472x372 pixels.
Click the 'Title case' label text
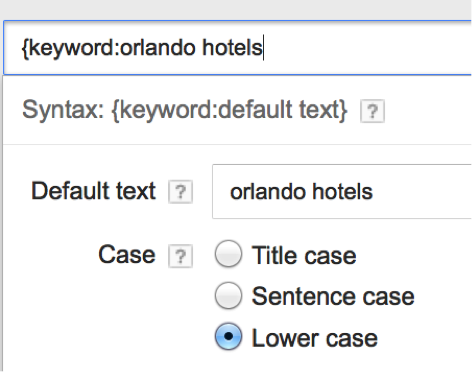(304, 256)
